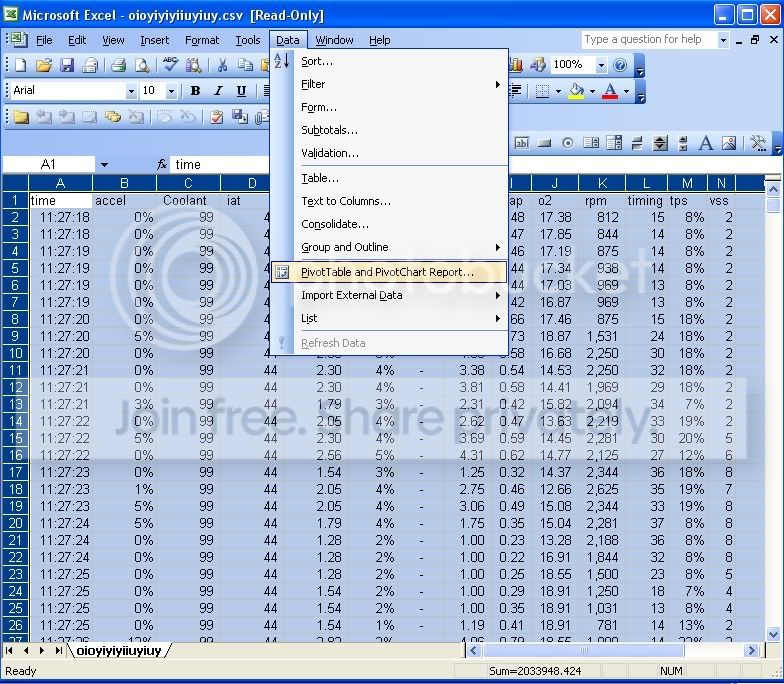Insert a Command Button control

click(544, 144)
